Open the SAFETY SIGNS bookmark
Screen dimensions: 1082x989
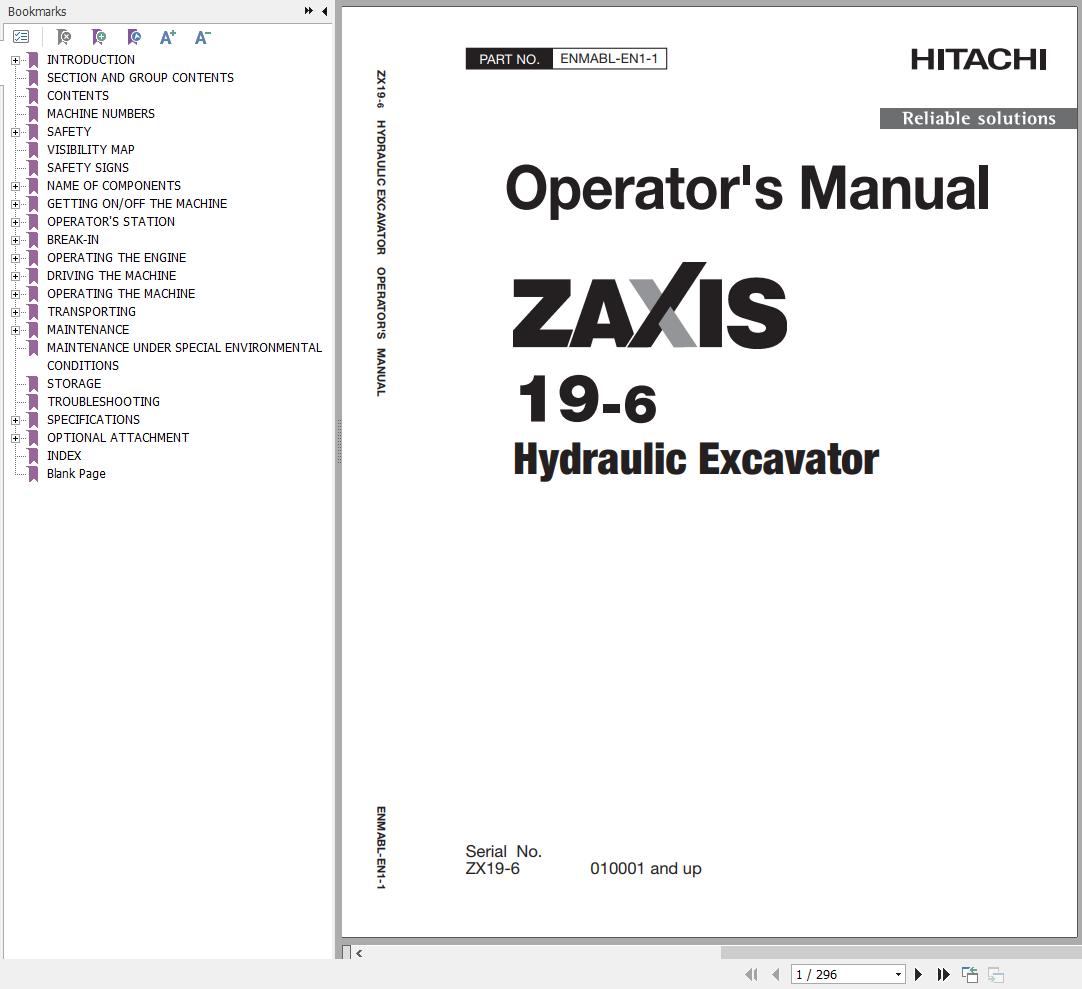[88, 168]
